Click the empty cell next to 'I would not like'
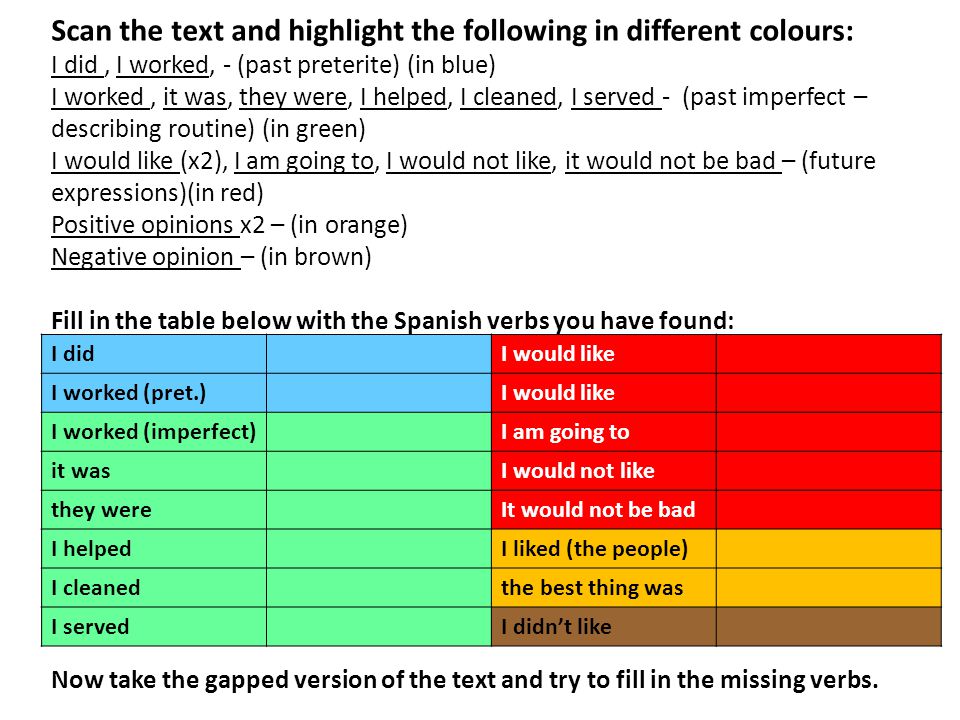 (x=828, y=471)
